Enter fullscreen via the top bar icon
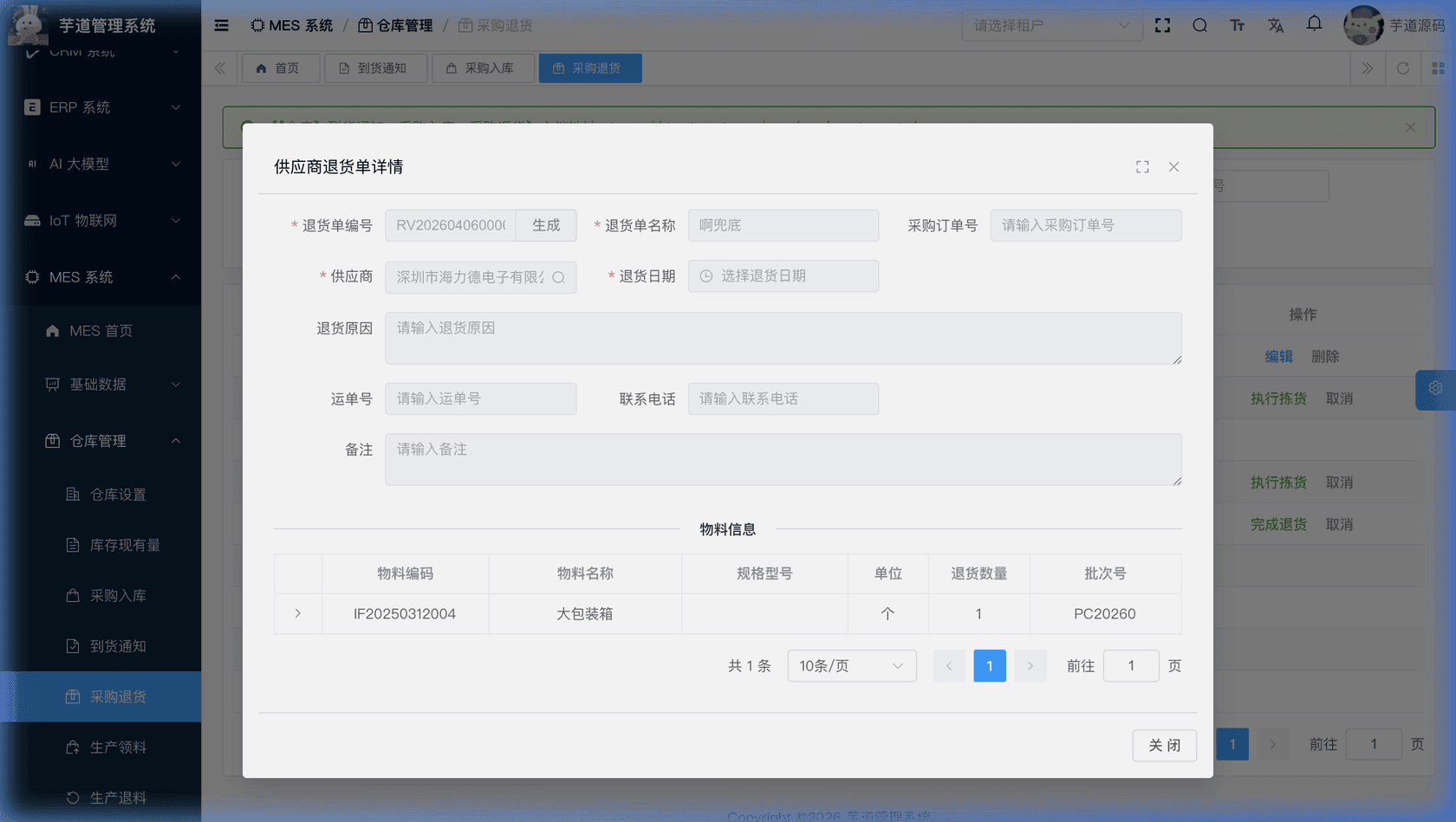The image size is (1456, 822). 1162,25
